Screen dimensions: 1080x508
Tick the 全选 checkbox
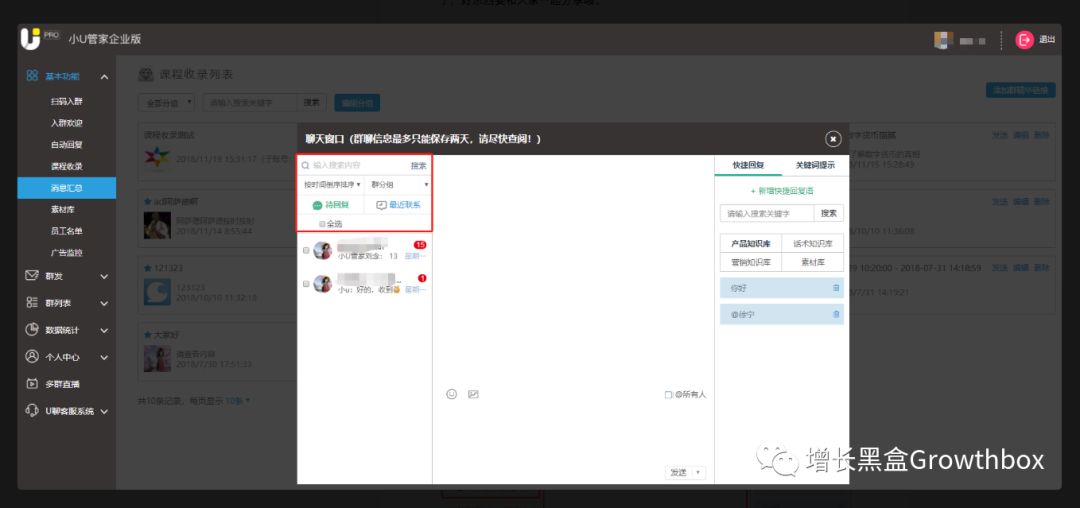(x=322, y=224)
